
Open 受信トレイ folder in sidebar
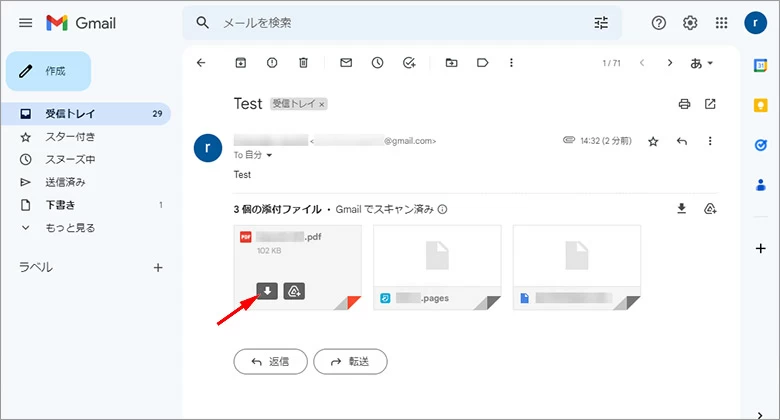70,114
